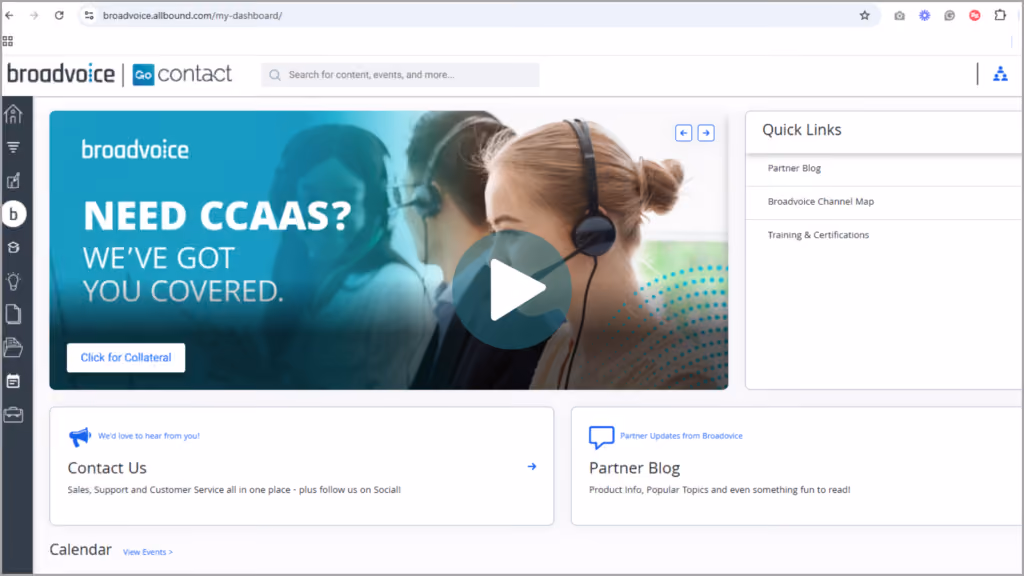Click the search magnifier icon
This screenshot has width=1024, height=576.
275,75
